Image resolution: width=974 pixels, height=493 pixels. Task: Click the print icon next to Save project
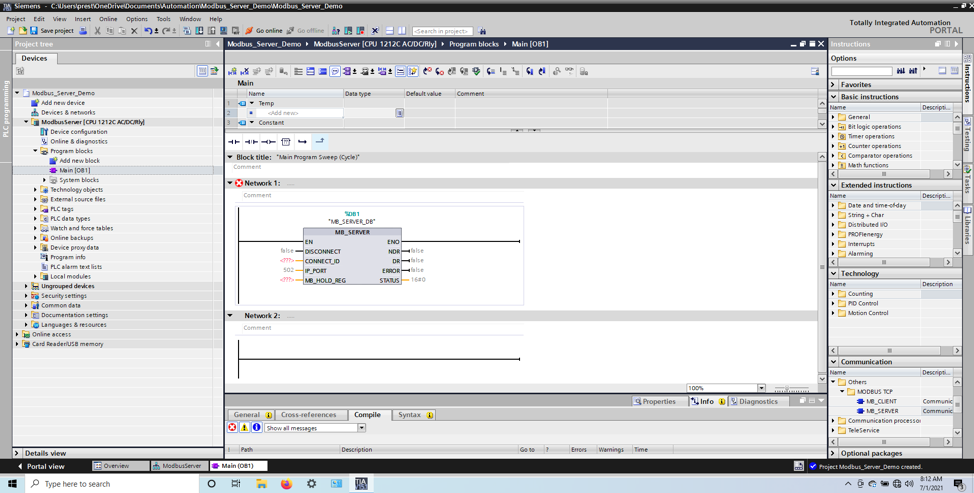[83, 30]
